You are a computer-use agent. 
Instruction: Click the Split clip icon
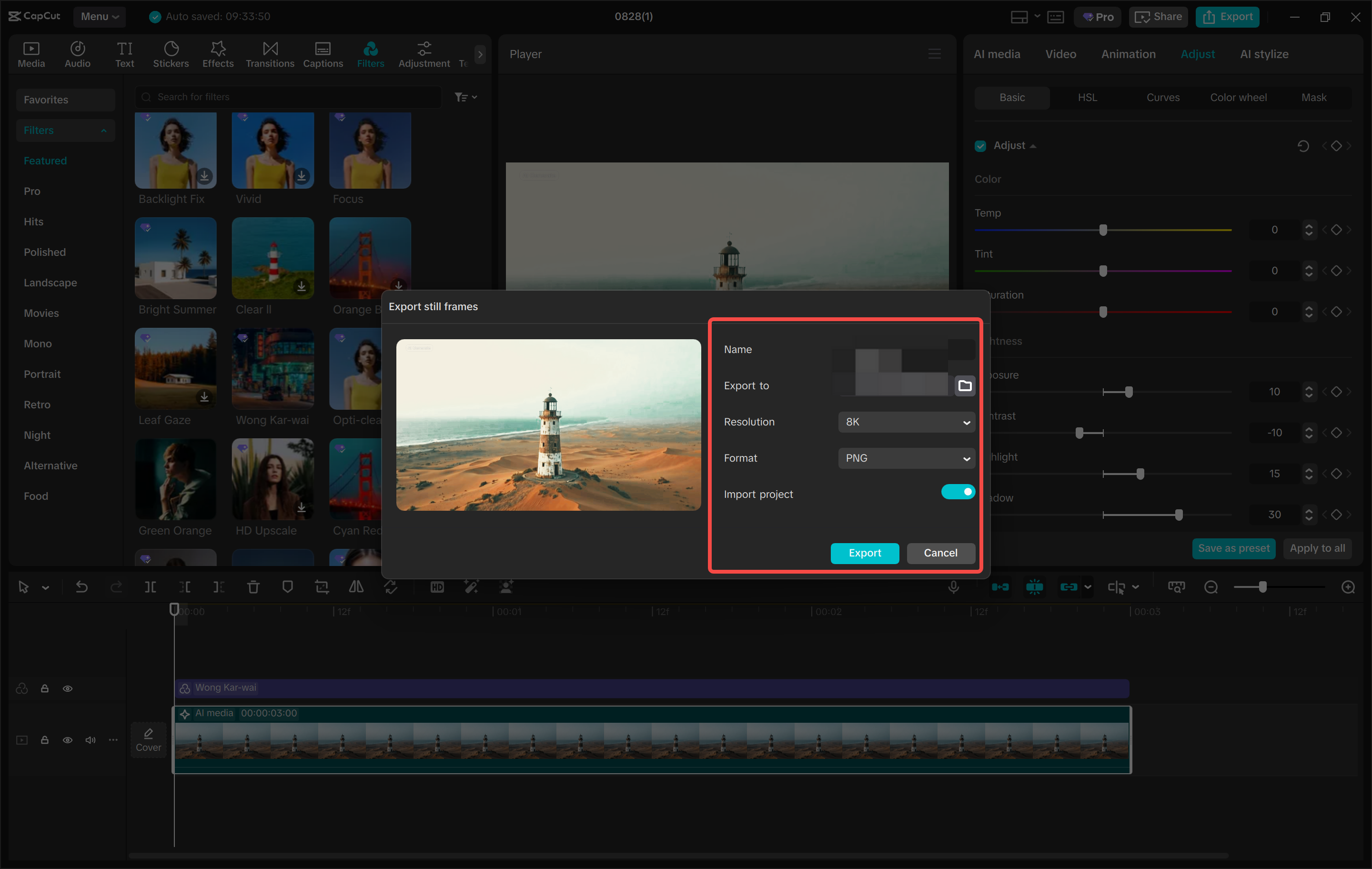151,586
